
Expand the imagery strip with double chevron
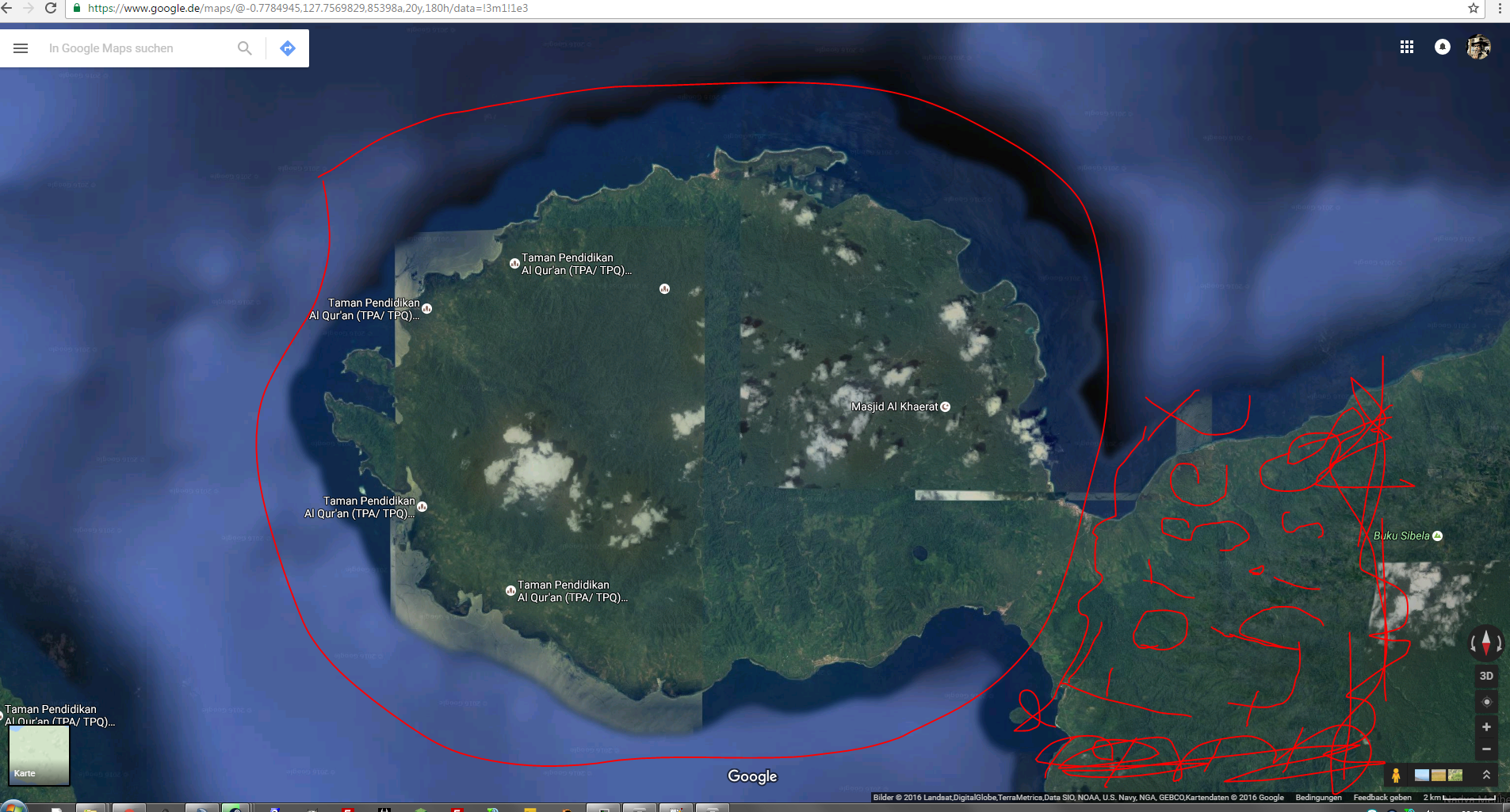click(x=1486, y=775)
